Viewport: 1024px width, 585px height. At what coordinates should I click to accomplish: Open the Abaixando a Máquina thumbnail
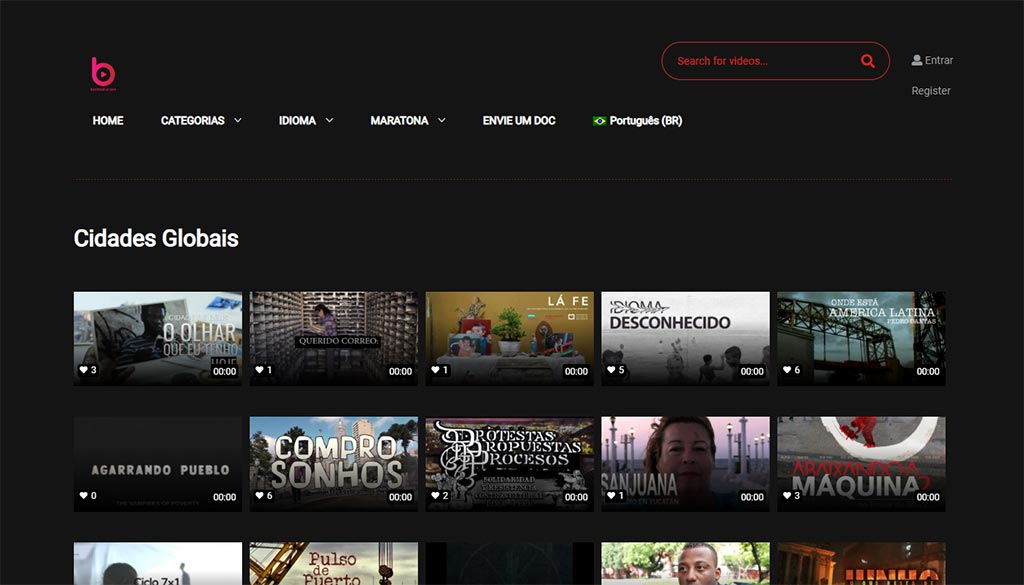(x=861, y=464)
